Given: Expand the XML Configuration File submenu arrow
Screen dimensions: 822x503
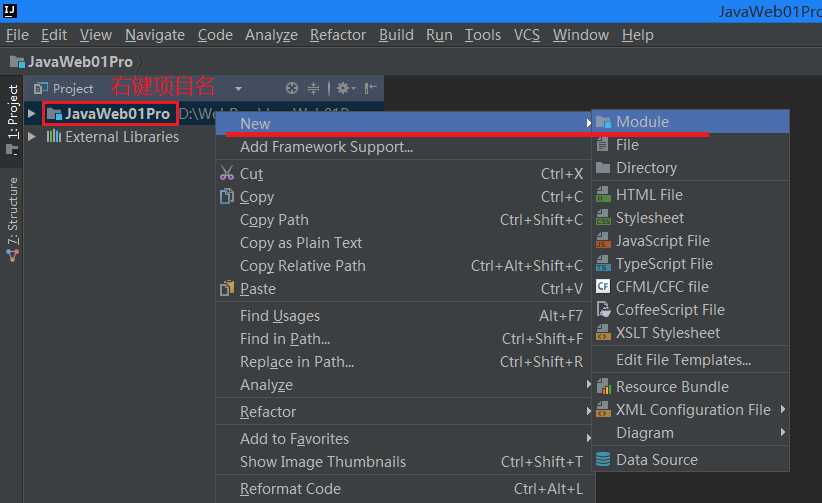Looking at the screenshot, I should [783, 409].
